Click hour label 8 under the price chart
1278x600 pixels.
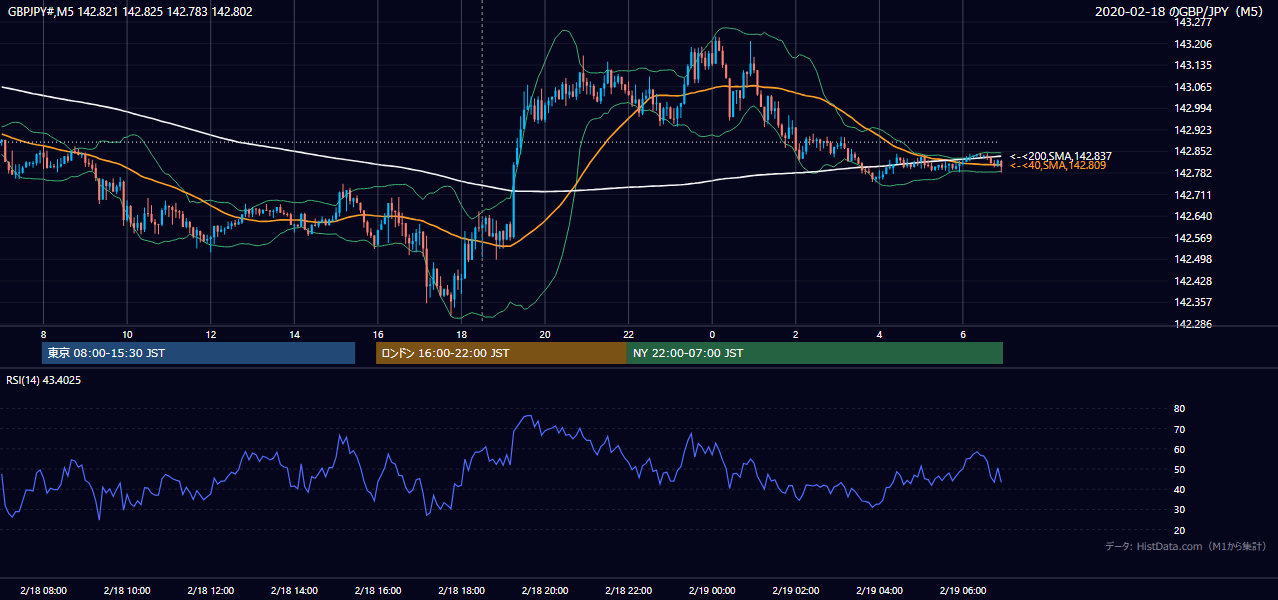(43, 334)
